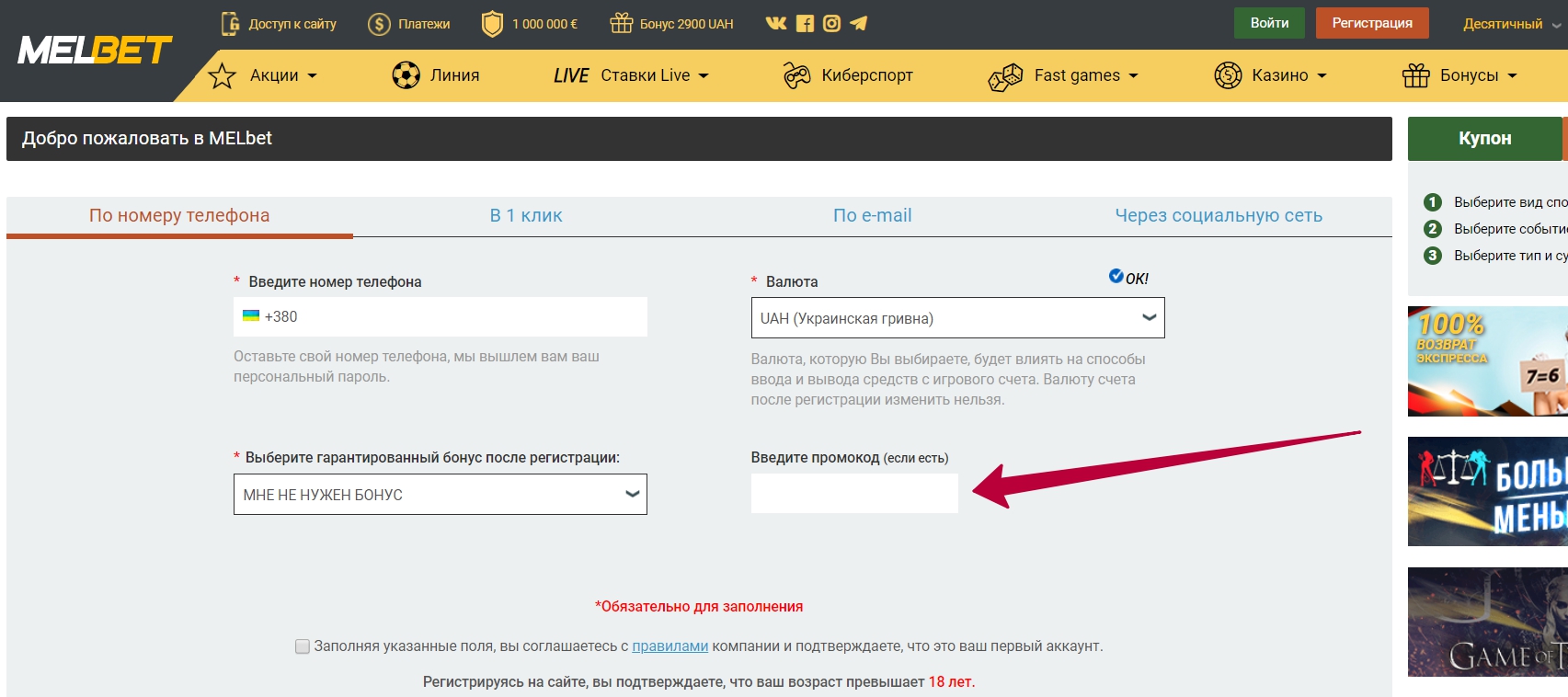Click the gift box icon for Бонусы
The height and width of the screenshot is (697, 1568).
click(1416, 75)
